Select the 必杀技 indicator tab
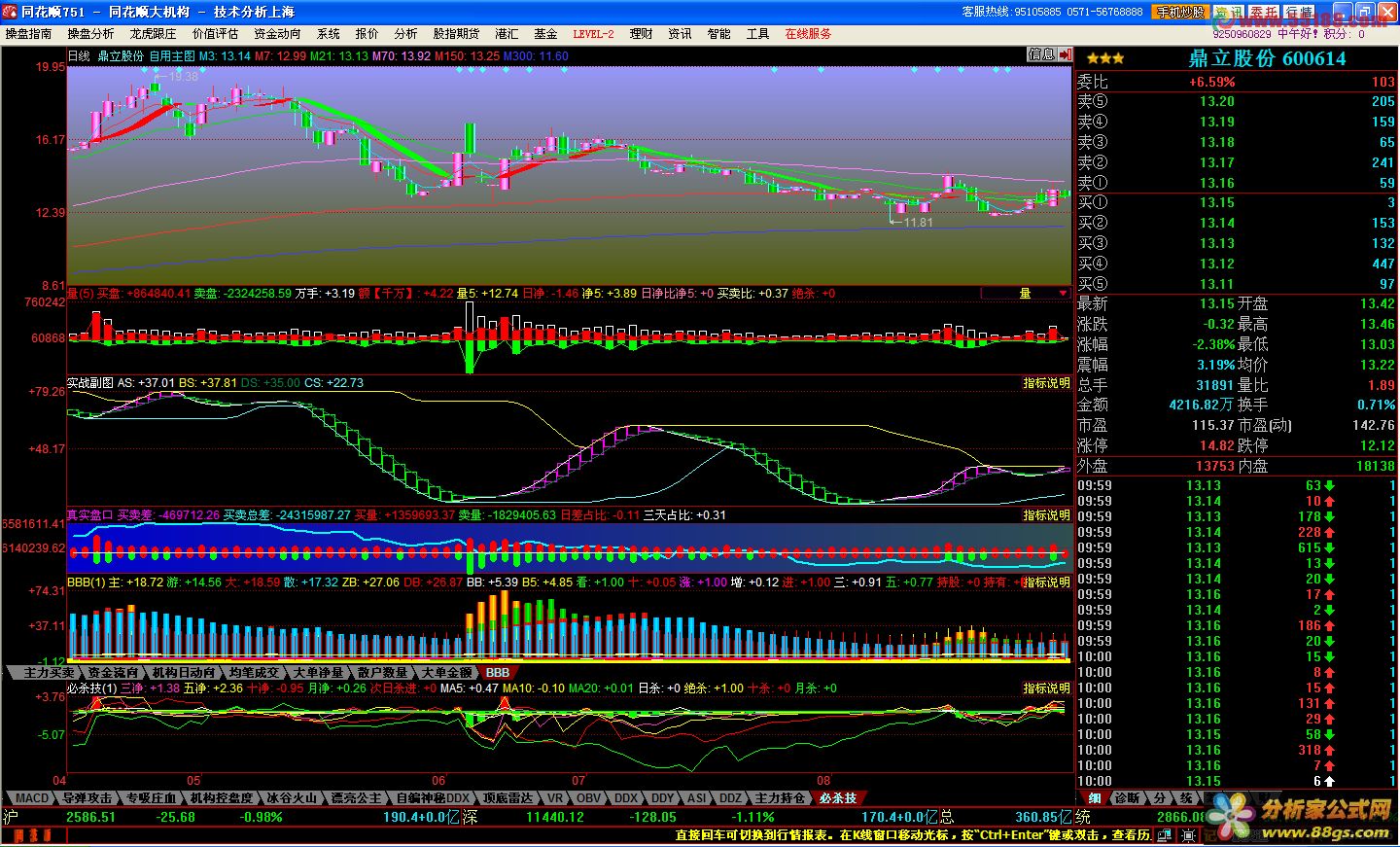Image resolution: width=1400 pixels, height=847 pixels. 838,798
